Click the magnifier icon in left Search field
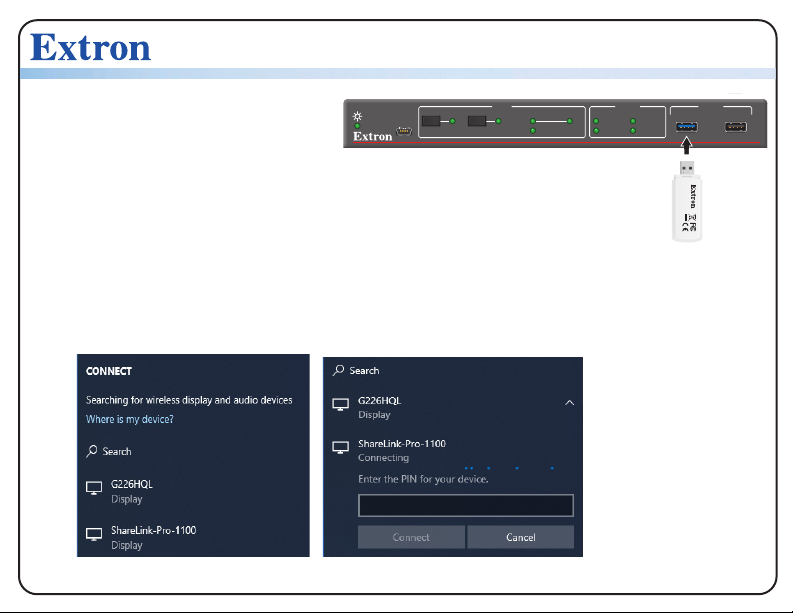This screenshot has width=793, height=613. tap(92, 451)
